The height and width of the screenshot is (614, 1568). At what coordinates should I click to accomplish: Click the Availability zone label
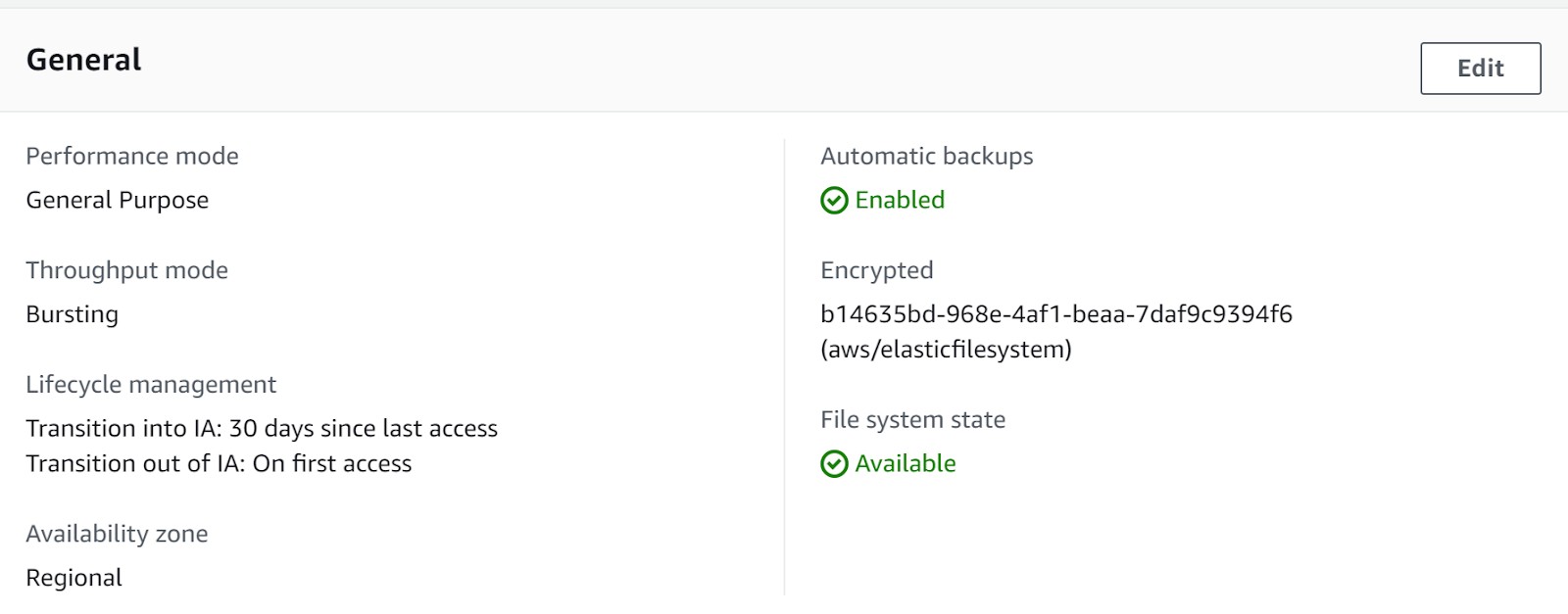coord(117,535)
